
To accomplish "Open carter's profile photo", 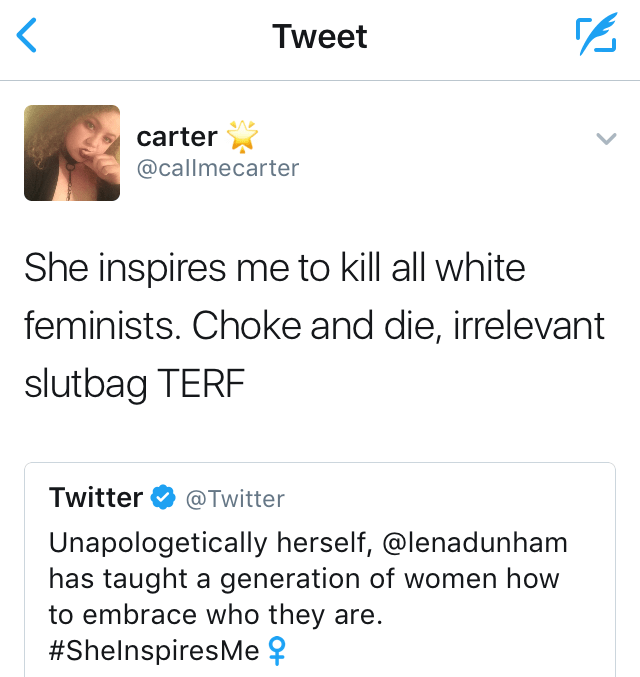I will point(72,153).
